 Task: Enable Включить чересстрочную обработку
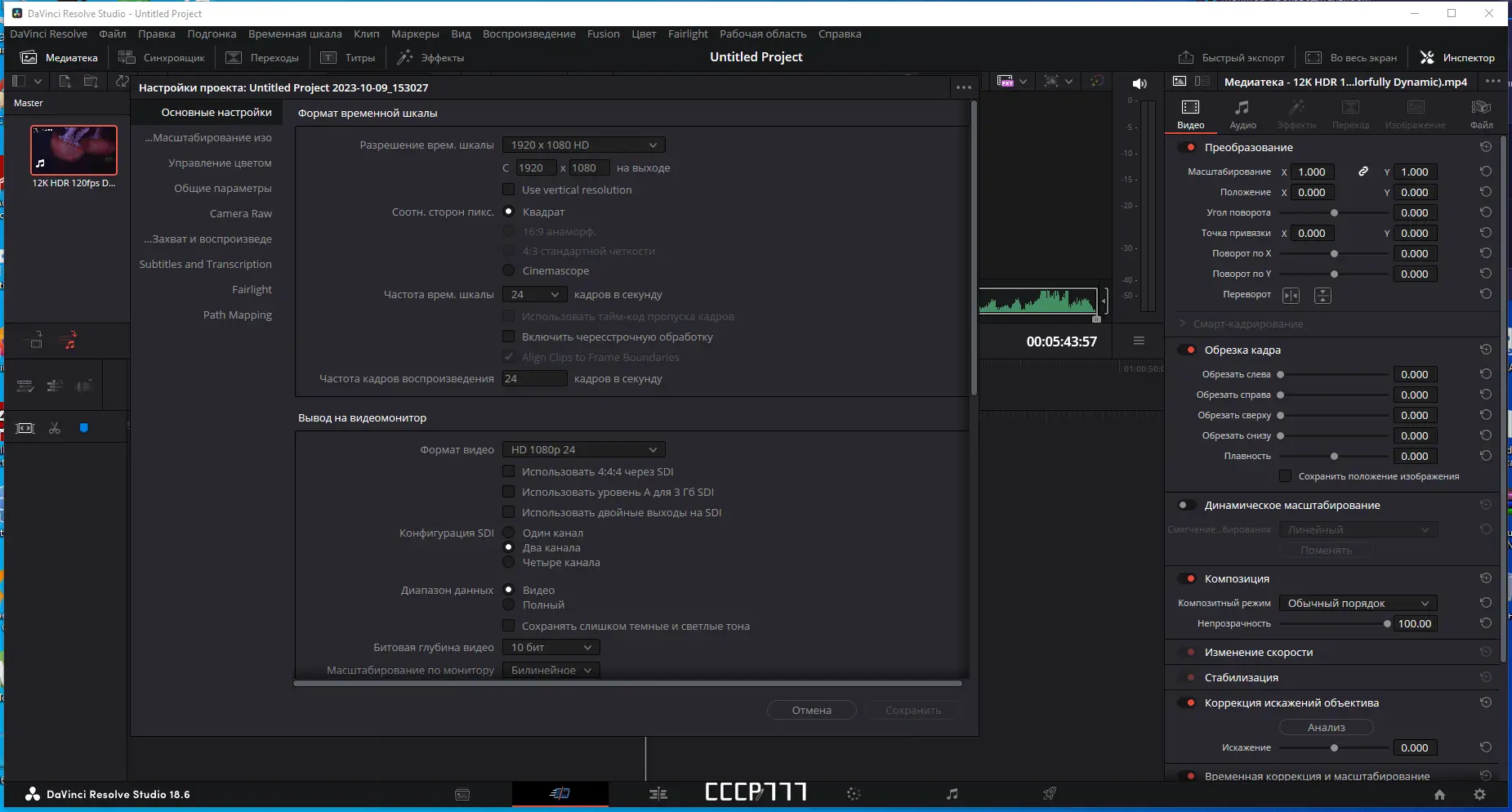coord(508,337)
